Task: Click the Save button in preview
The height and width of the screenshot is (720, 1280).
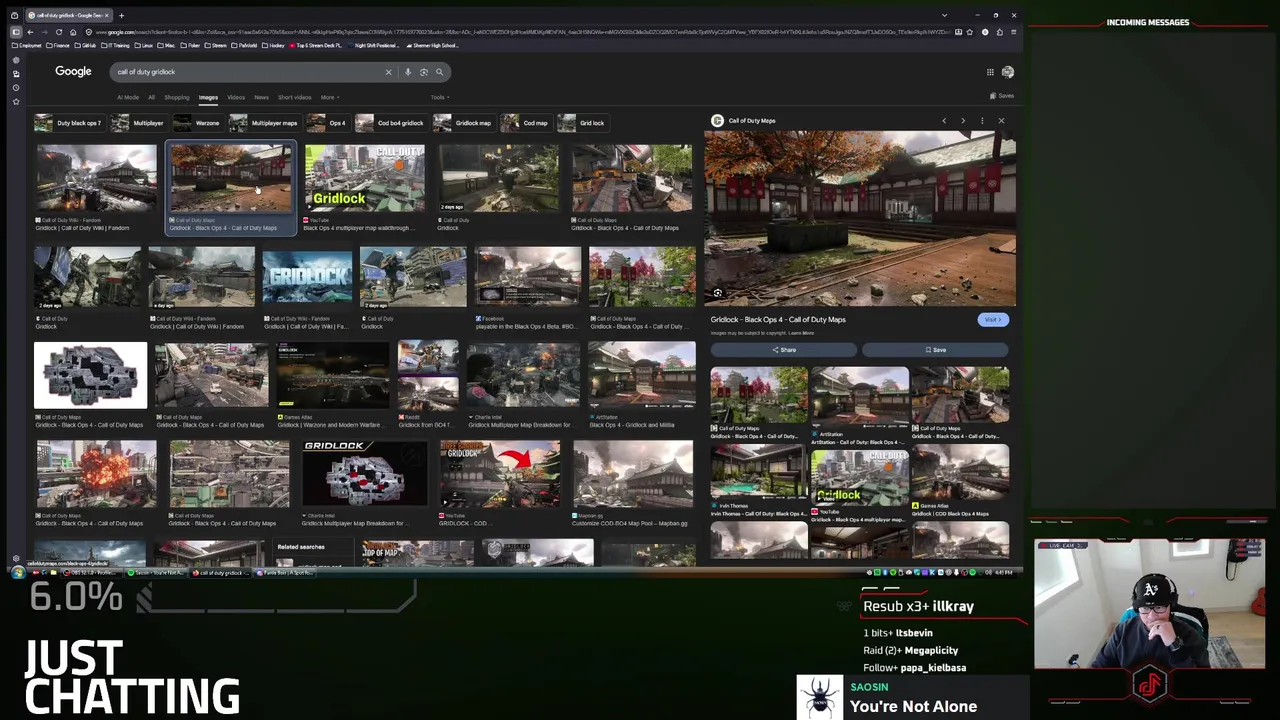Action: [935, 350]
